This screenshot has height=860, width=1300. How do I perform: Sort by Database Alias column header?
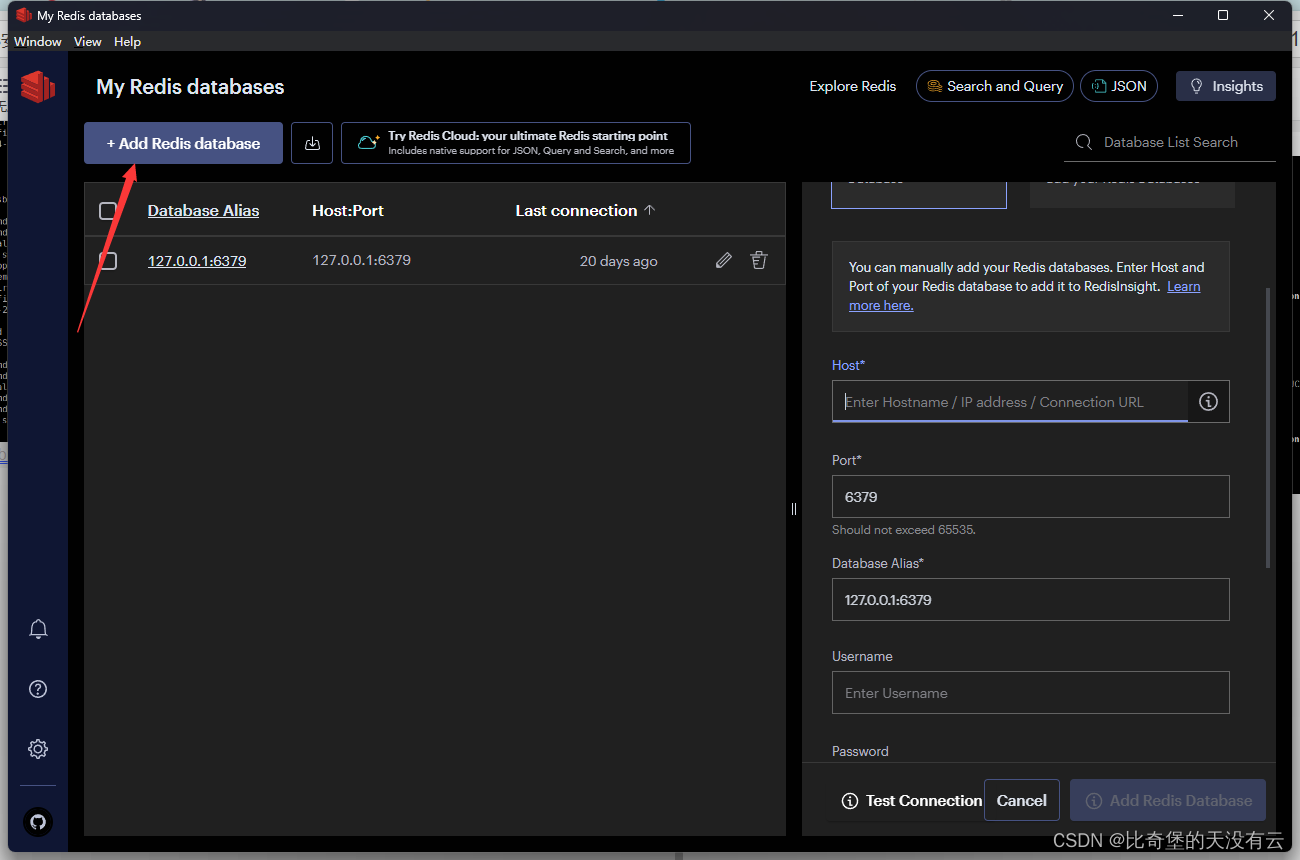click(203, 210)
